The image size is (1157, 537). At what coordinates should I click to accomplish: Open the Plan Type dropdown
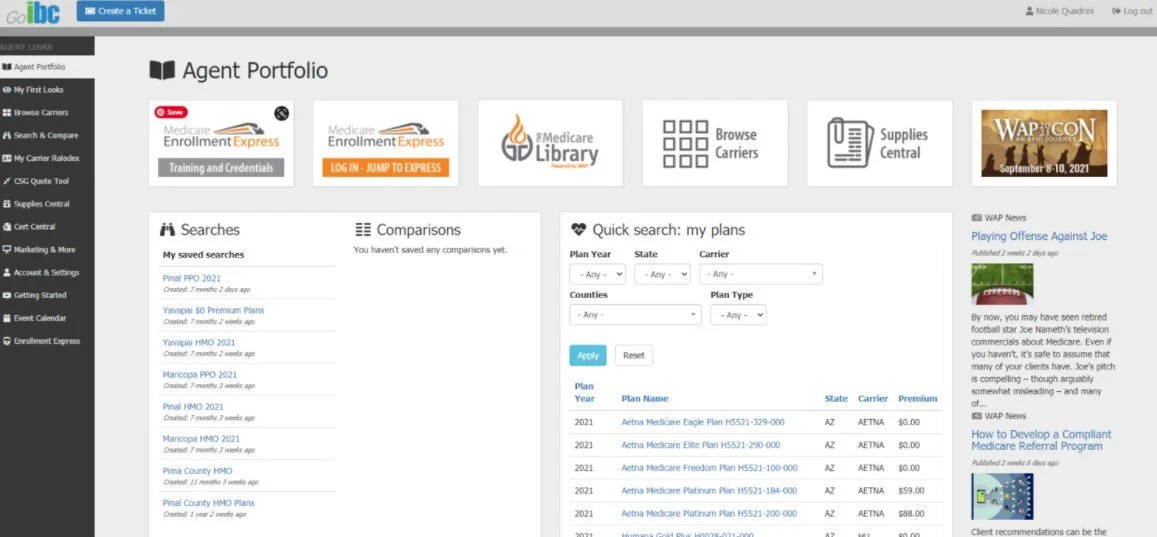pyautogui.click(x=739, y=315)
